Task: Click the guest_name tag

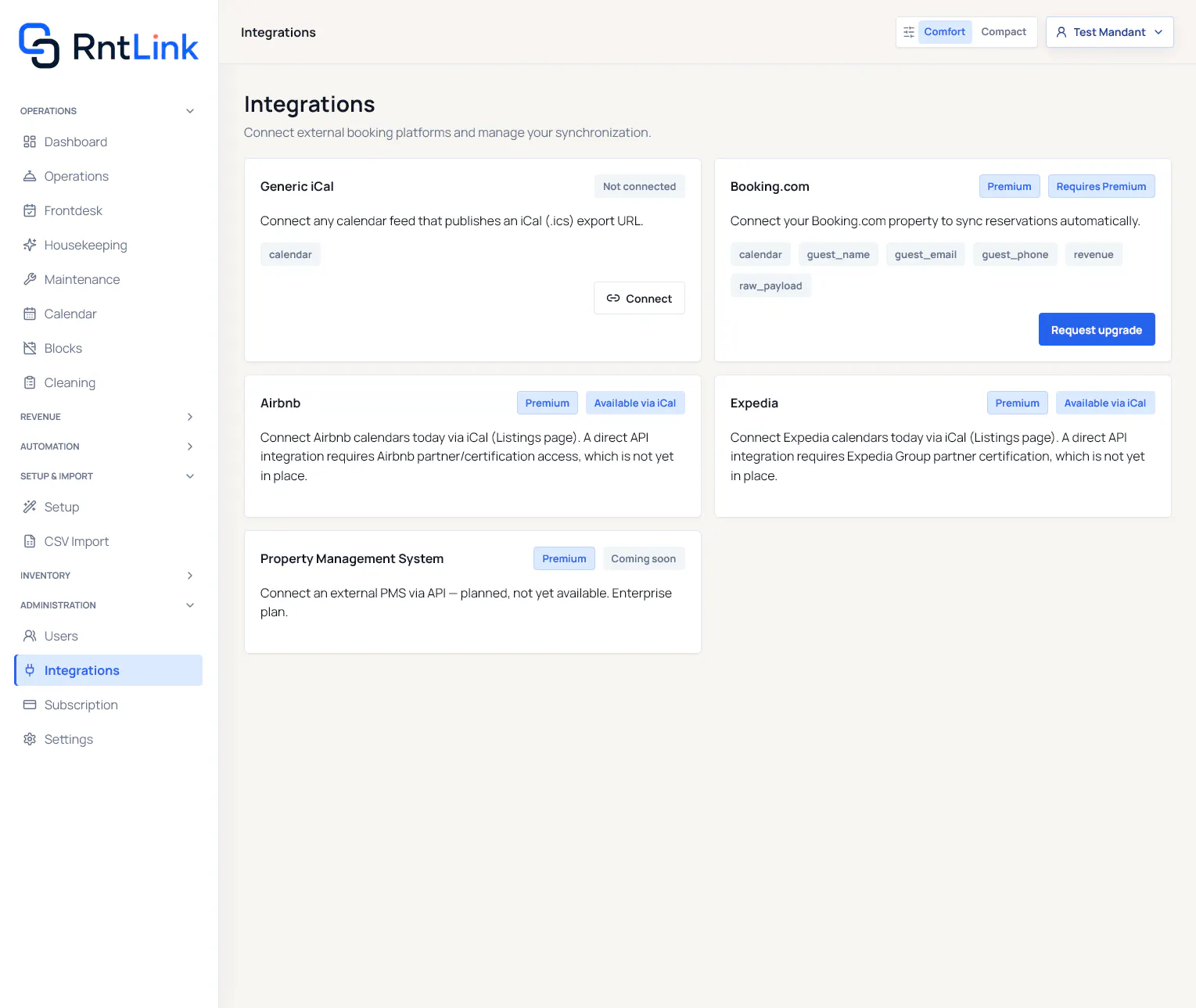Action: point(839,254)
